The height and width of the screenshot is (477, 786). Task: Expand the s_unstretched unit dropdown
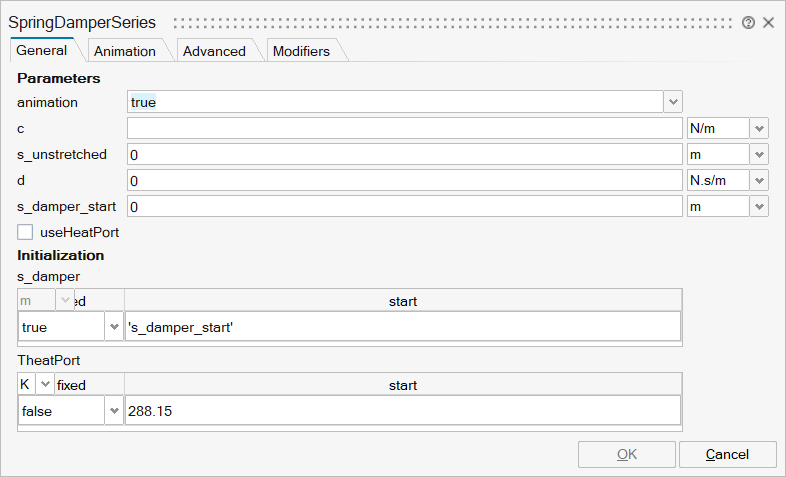(759, 154)
